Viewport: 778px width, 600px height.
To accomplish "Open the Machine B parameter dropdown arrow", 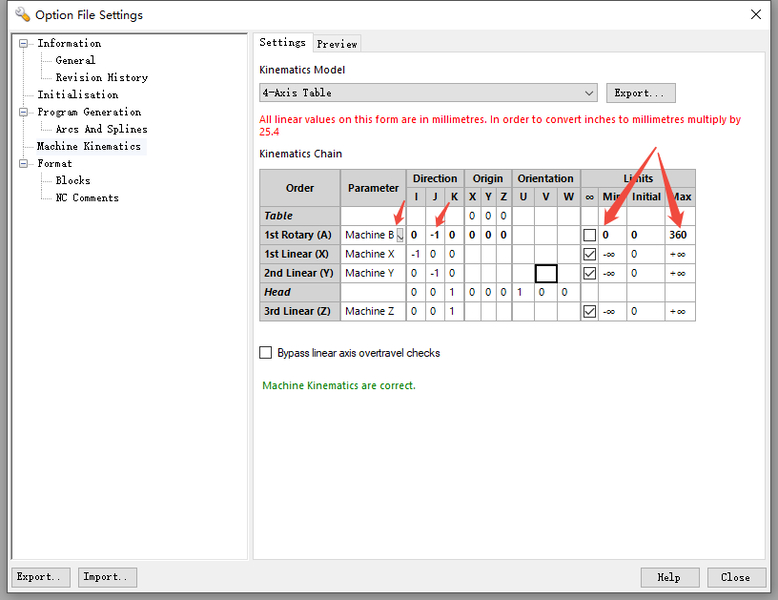I will (x=400, y=235).
